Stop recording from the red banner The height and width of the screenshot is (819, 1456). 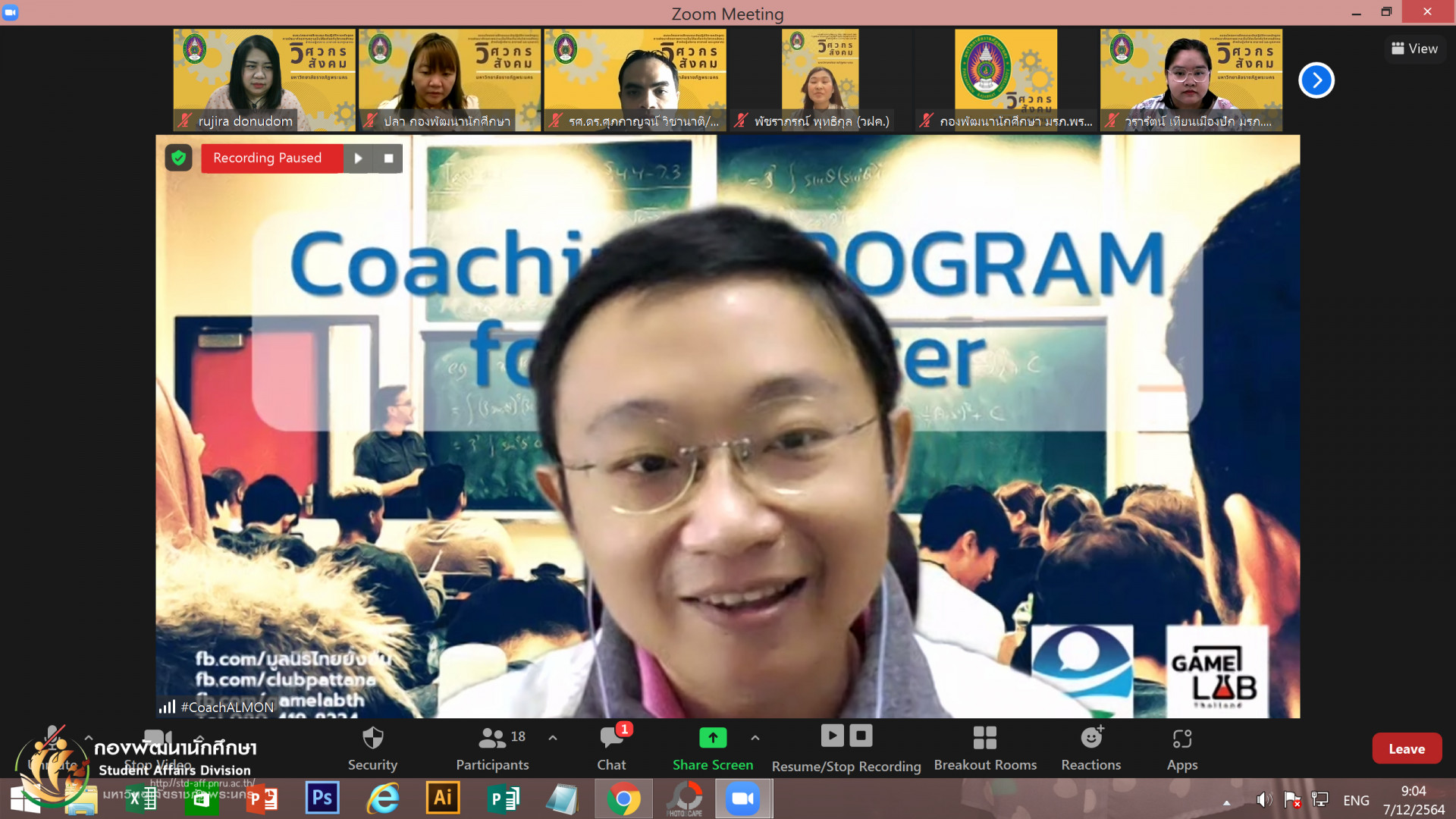tap(388, 158)
